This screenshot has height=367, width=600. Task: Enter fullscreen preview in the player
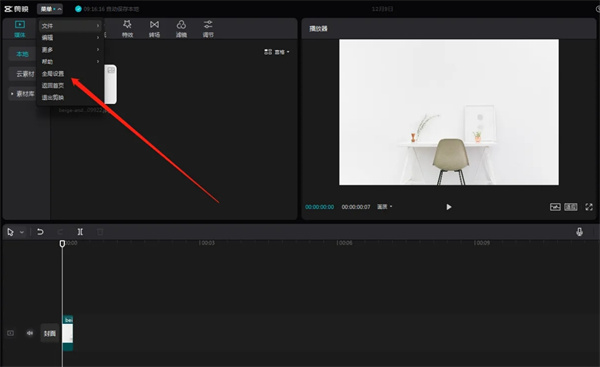pyautogui.click(x=589, y=207)
